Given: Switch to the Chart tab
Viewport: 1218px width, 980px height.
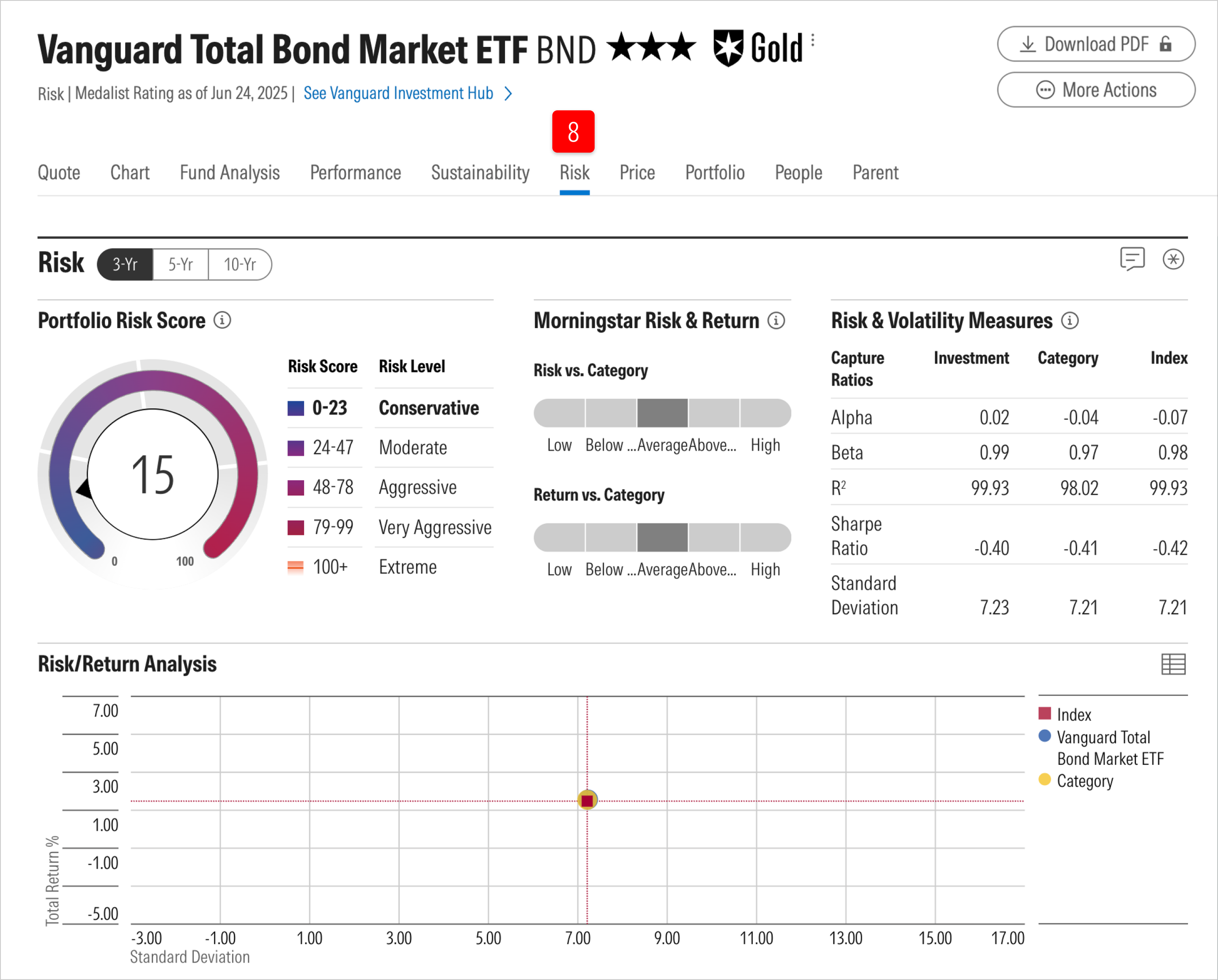Looking at the screenshot, I should tap(130, 173).
